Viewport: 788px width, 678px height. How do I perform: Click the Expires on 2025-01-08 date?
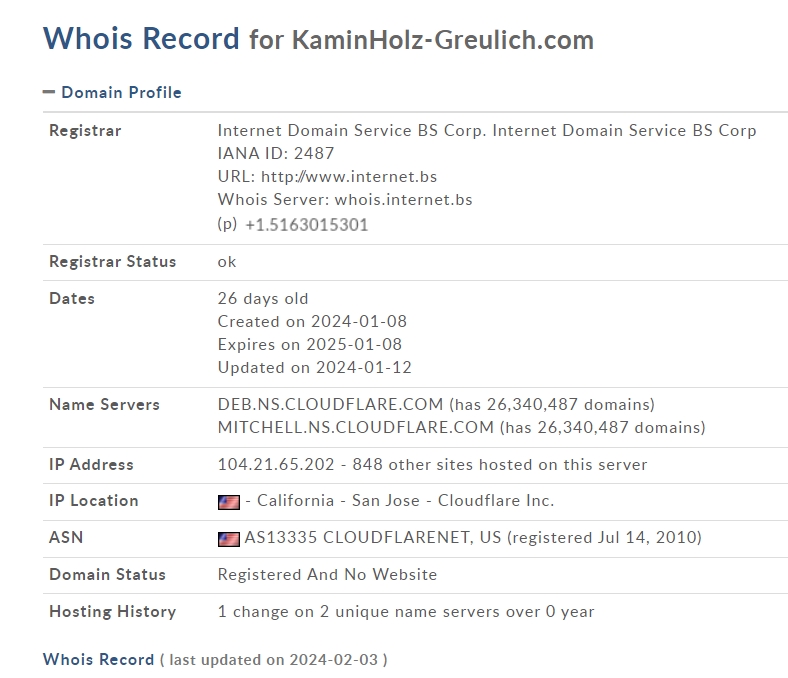pos(310,344)
